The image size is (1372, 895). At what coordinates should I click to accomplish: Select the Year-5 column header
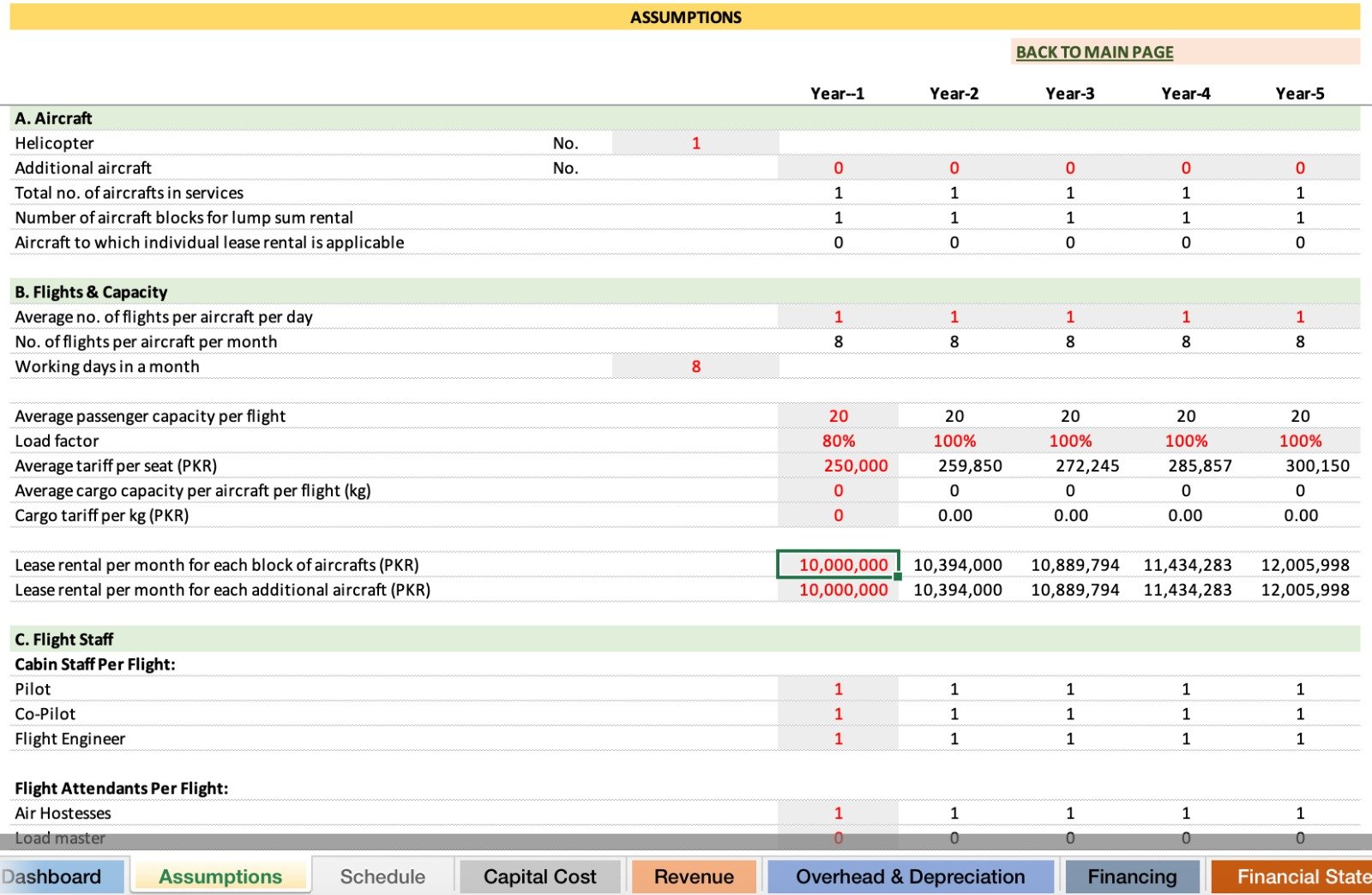click(1300, 93)
